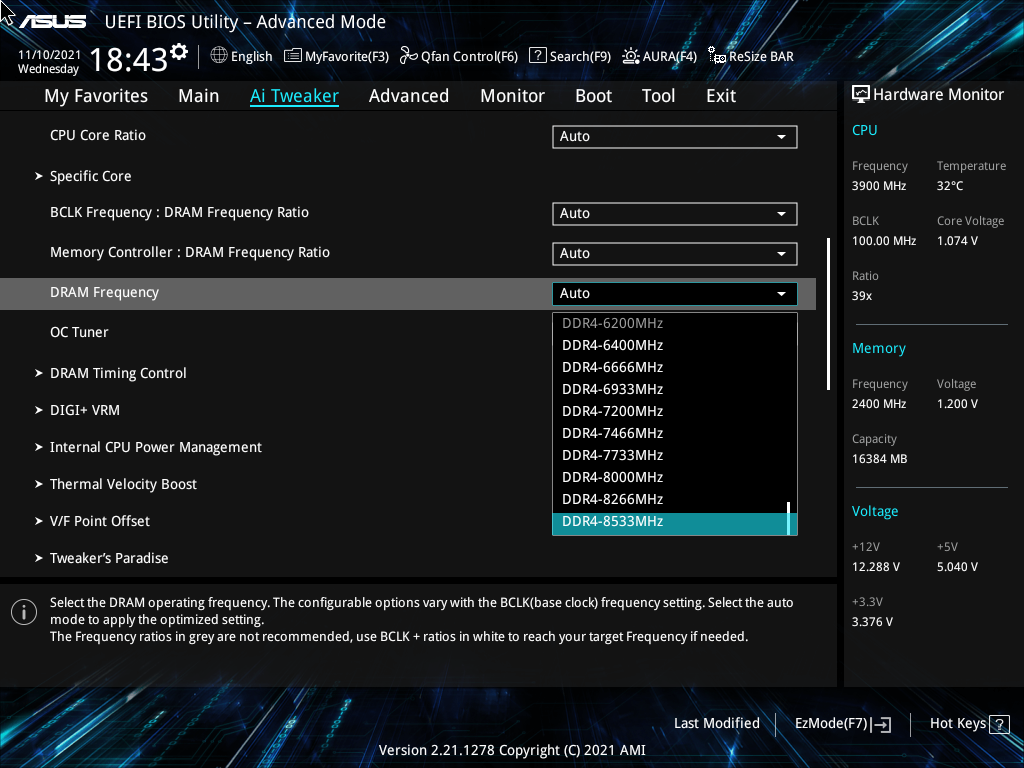Click the Memory Voltage 1.200 V value
Screen dimensions: 1024x768
coord(957,404)
